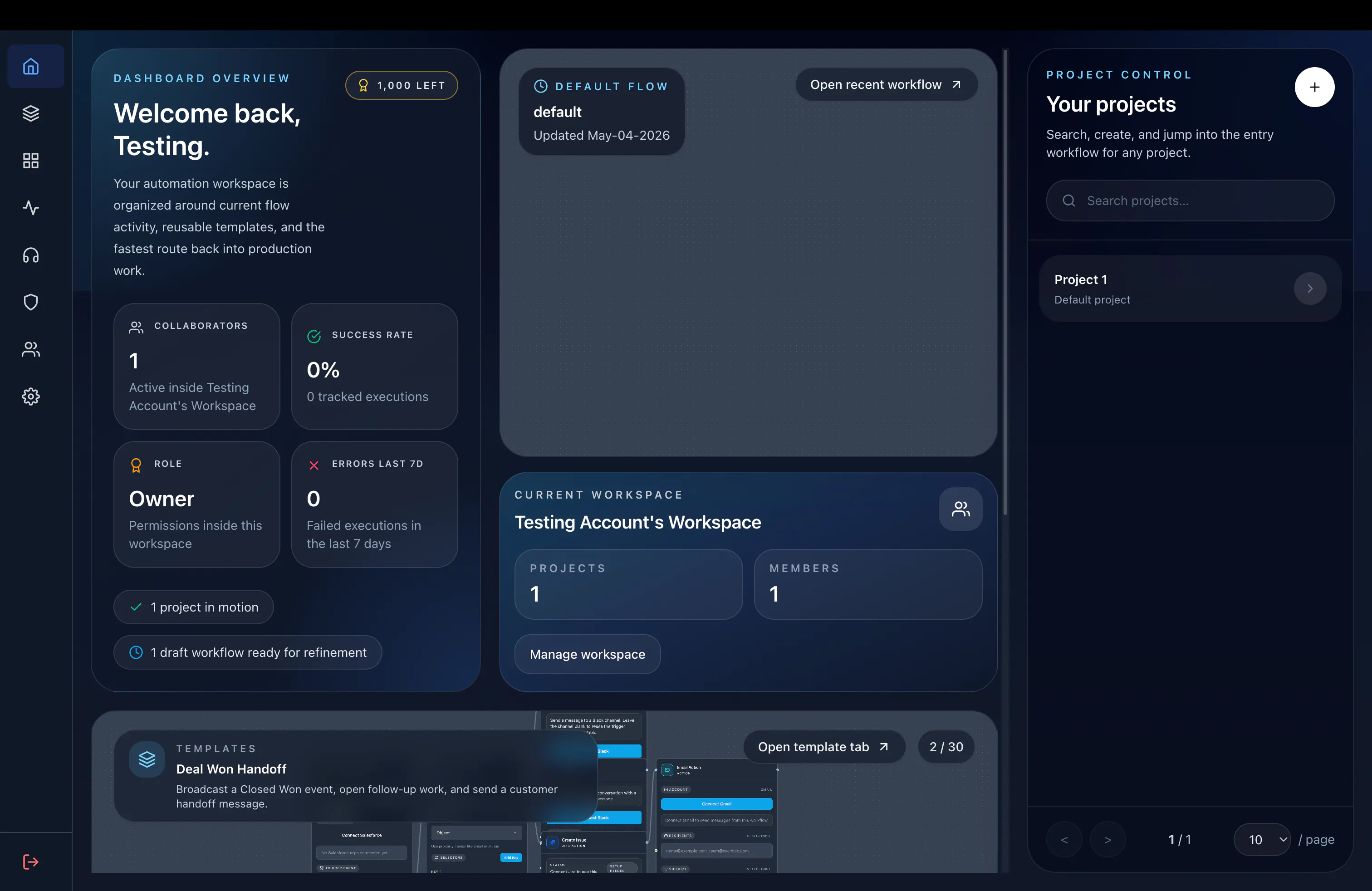Go to previous projects page
Screen dimensions: 1372x891
pyautogui.click(x=1064, y=840)
